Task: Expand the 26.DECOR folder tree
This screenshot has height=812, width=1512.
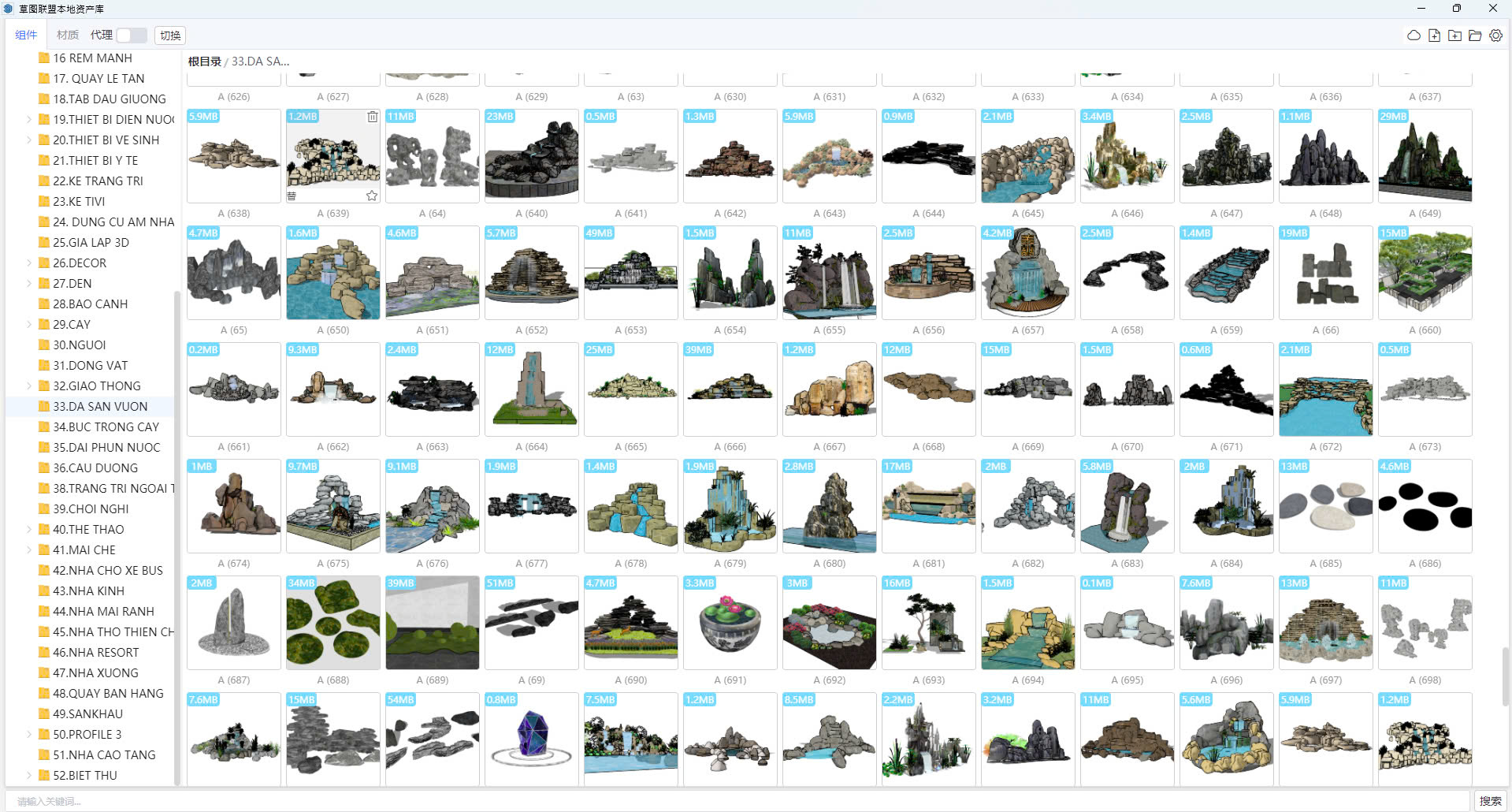Action: point(29,263)
